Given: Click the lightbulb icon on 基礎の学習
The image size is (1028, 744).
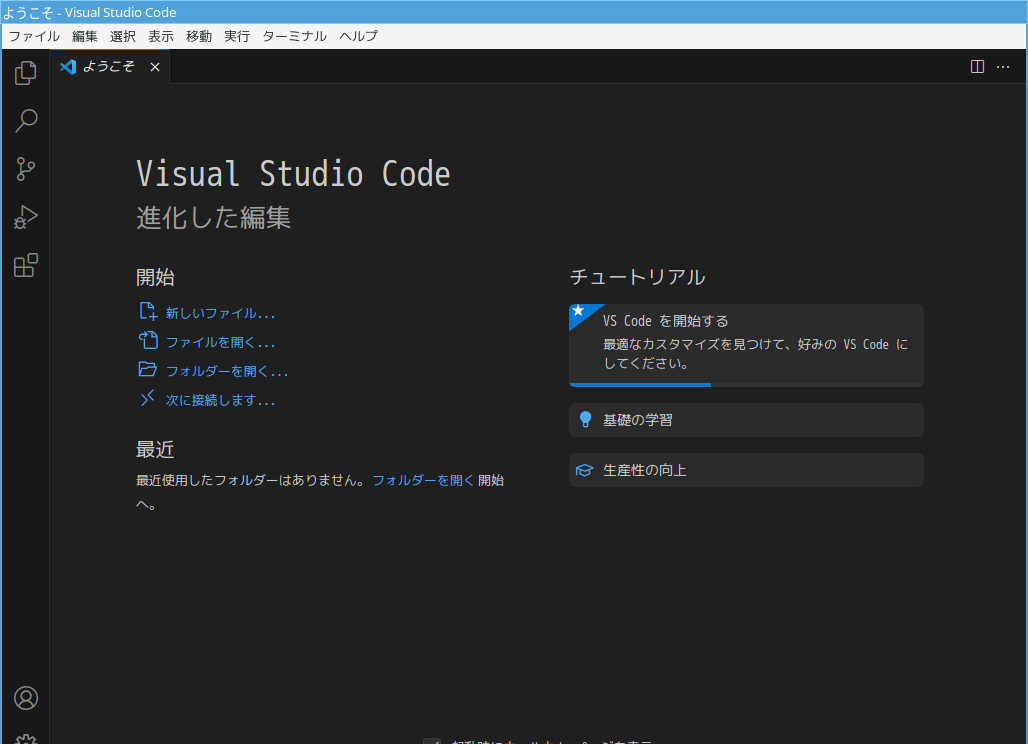Looking at the screenshot, I should [x=585, y=420].
